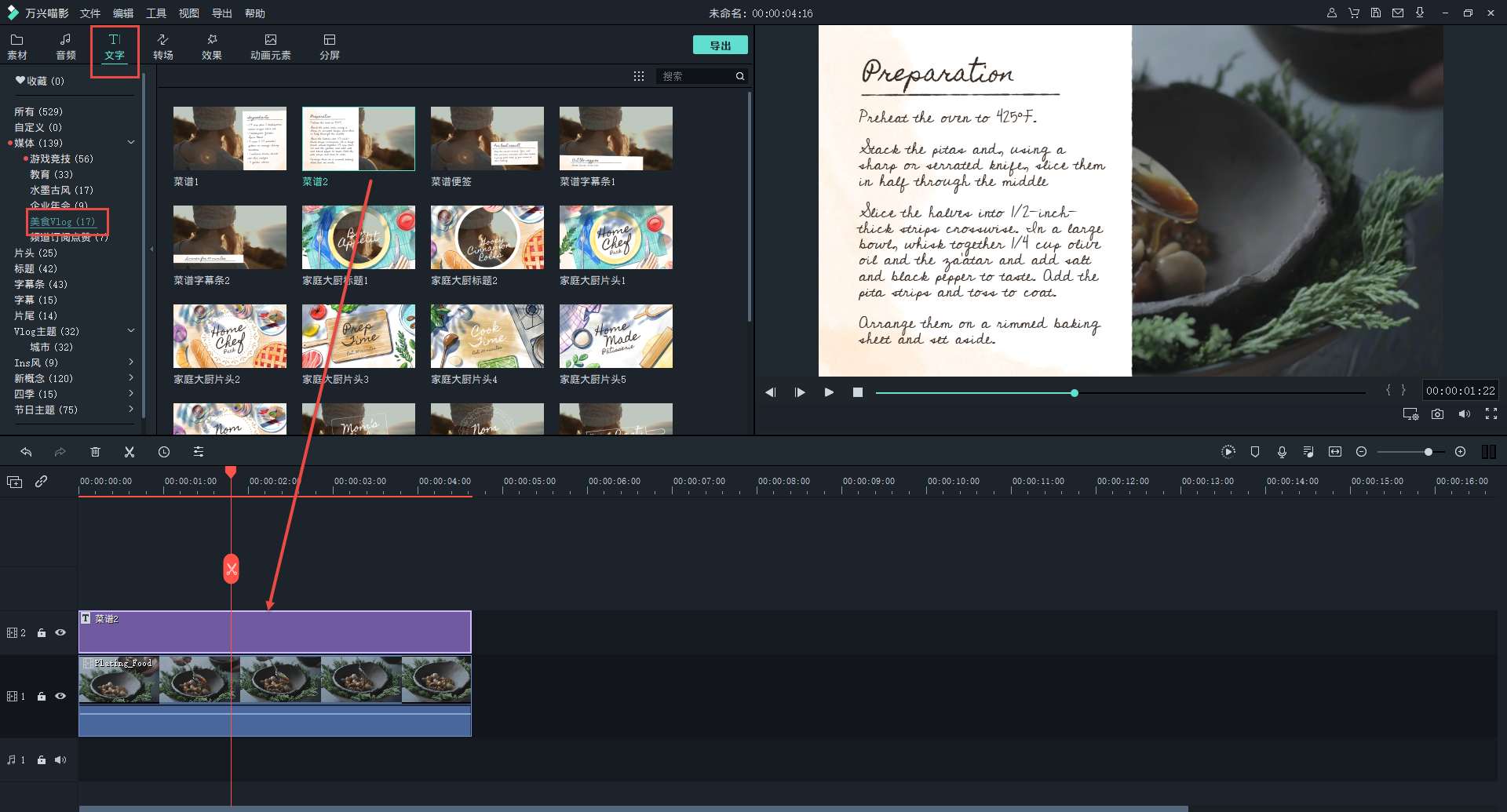Mute audio track 1 speaker icon
This screenshot has height=812, width=1507.
click(x=60, y=759)
